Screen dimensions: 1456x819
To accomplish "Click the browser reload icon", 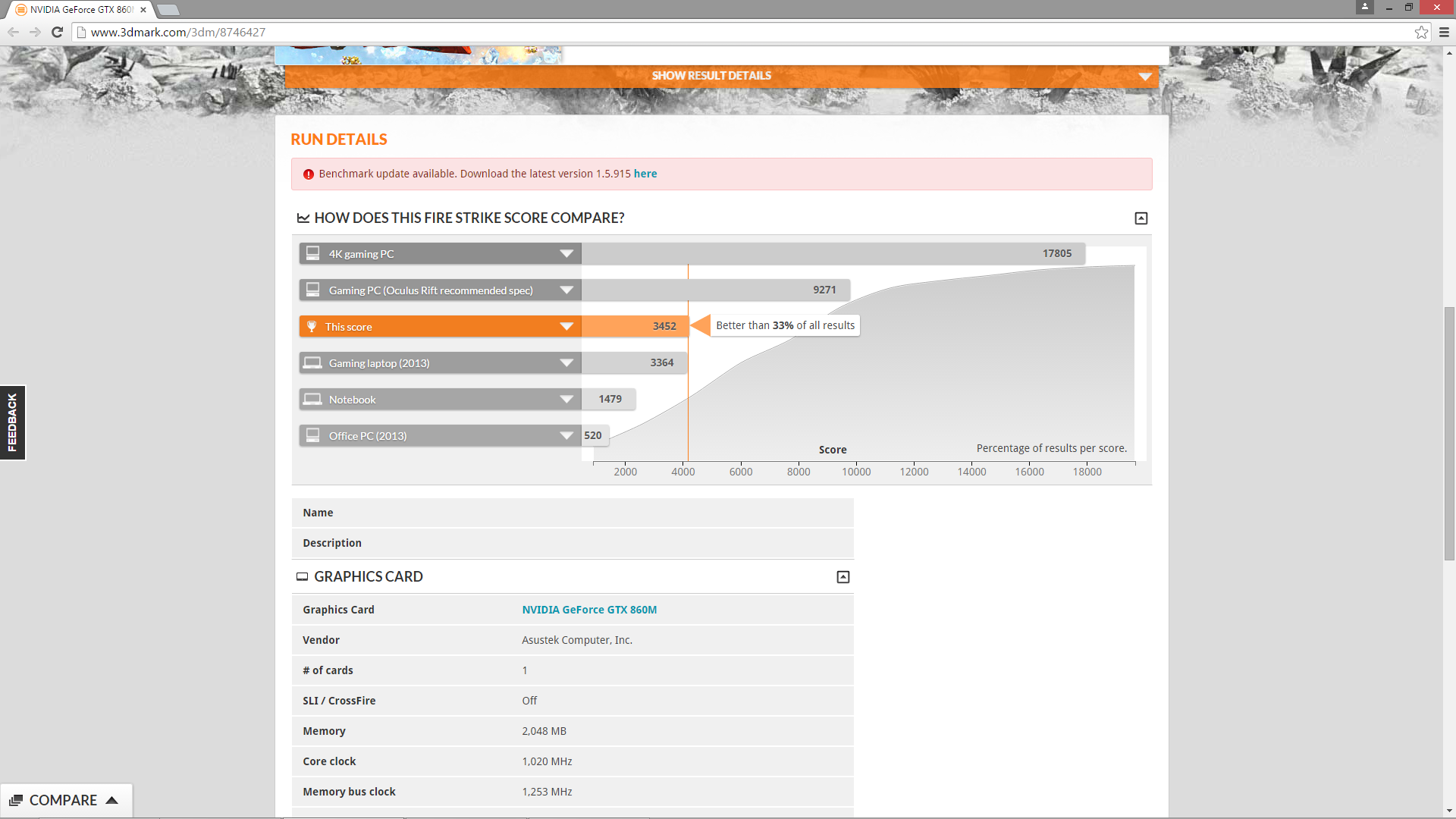I will tap(57, 32).
